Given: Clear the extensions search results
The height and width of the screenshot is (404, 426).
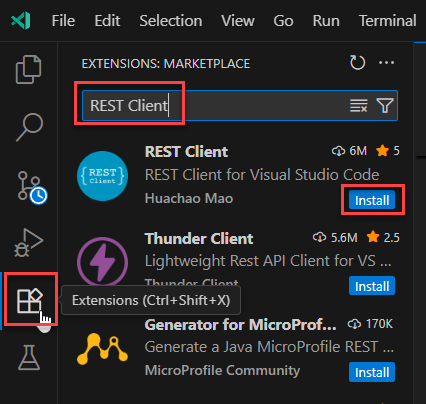Looking at the screenshot, I should (x=359, y=106).
